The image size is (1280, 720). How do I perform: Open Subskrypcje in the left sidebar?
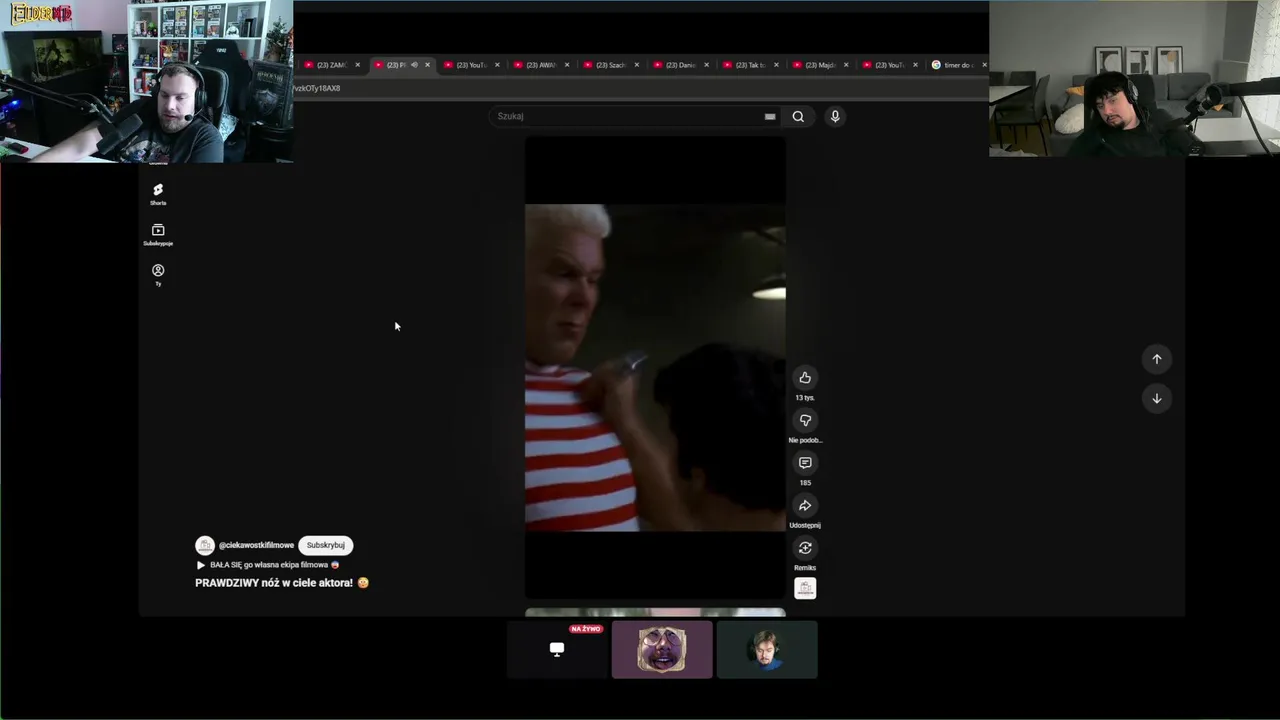(x=158, y=234)
